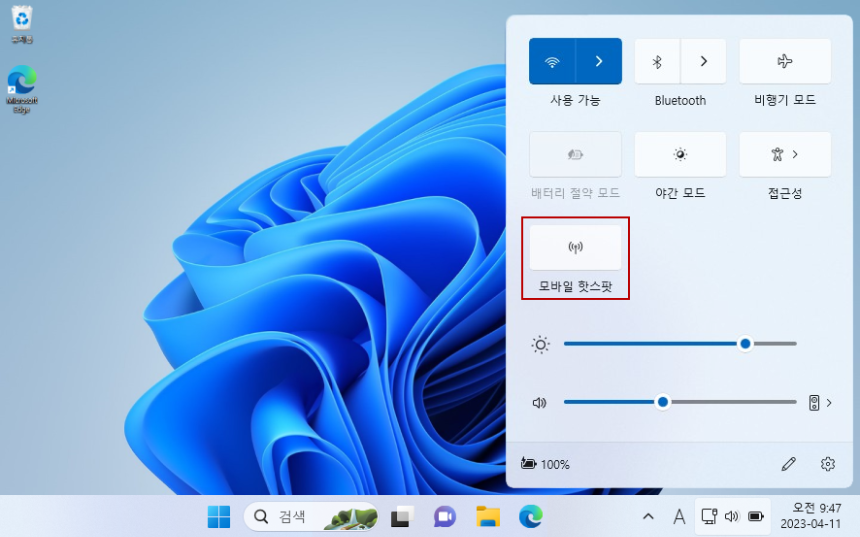Open Task View from the taskbar
This screenshot has width=860, height=537.
click(402, 517)
